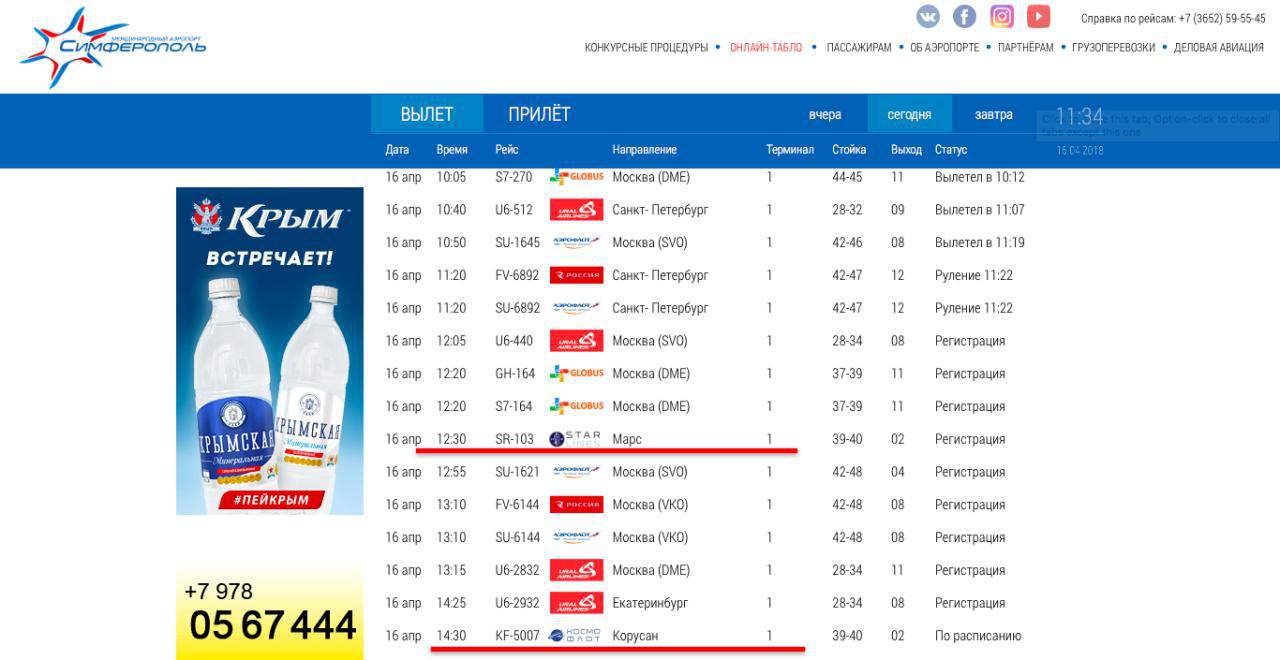Click the Ural Airlines logo for U6-2832
The height and width of the screenshot is (660, 1280).
click(577, 570)
